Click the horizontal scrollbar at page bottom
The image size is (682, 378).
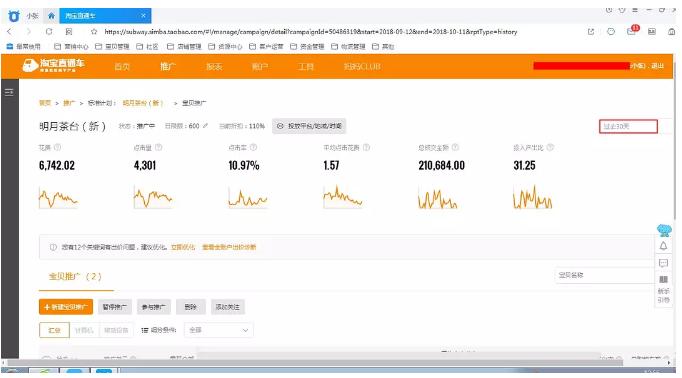[315, 362]
